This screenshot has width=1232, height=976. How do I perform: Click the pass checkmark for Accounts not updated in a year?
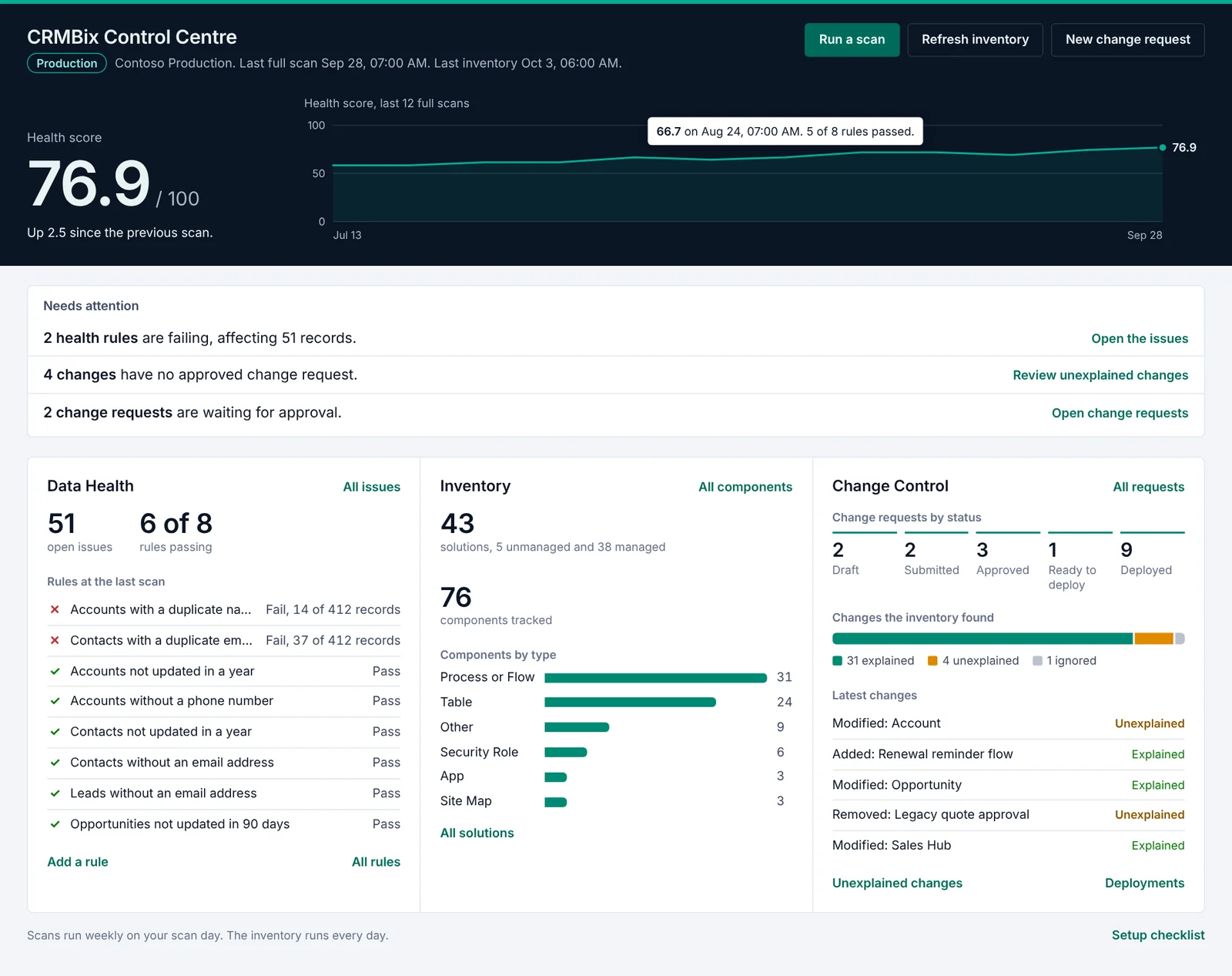tap(55, 671)
